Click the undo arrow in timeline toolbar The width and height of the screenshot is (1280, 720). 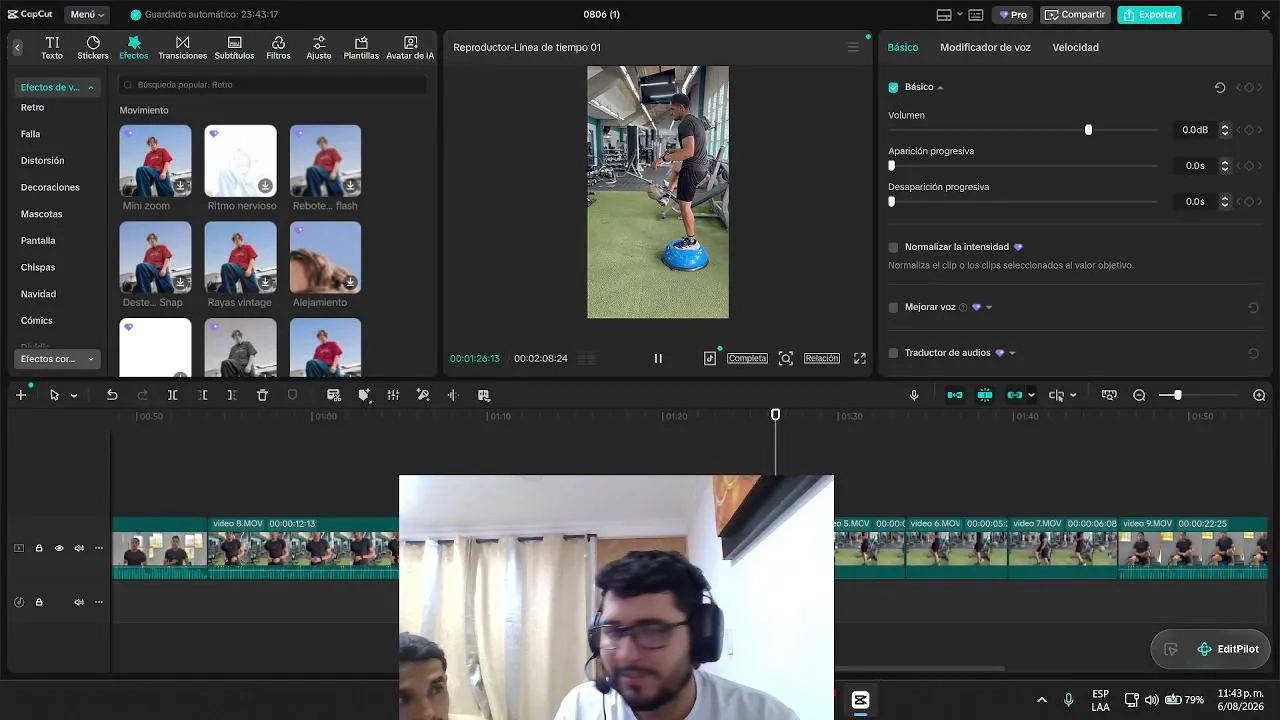[x=112, y=395]
